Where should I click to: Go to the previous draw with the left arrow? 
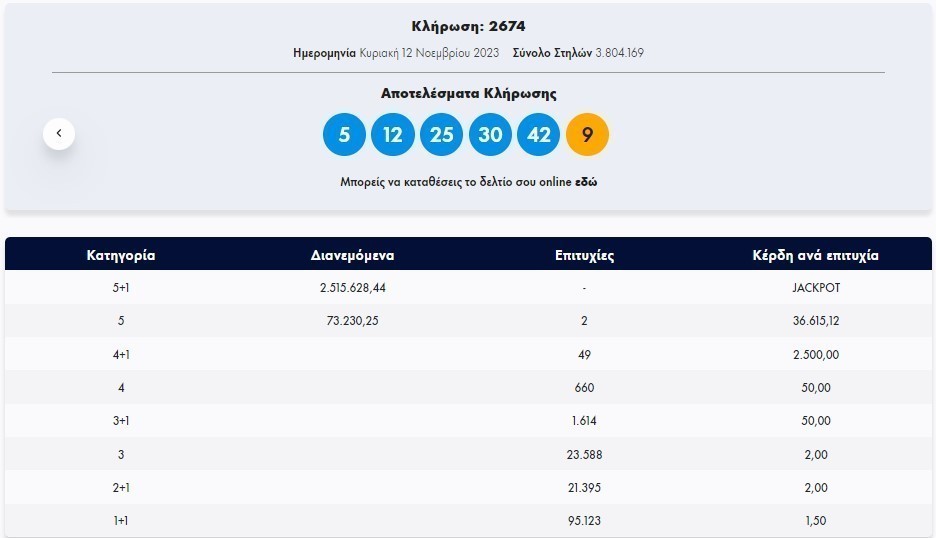(59, 133)
